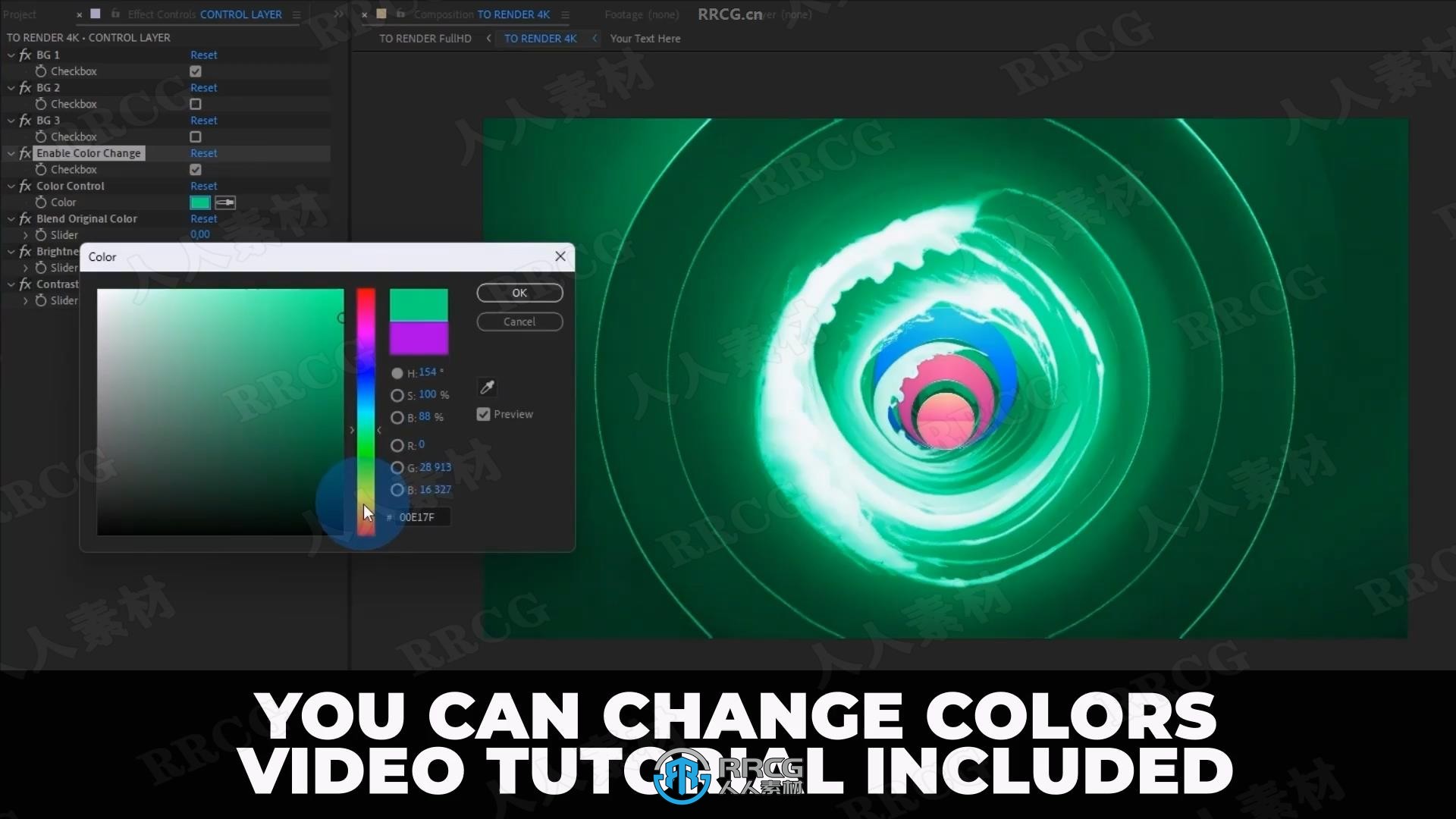Click OK to confirm color selection
The image size is (1456, 819).
click(x=519, y=292)
